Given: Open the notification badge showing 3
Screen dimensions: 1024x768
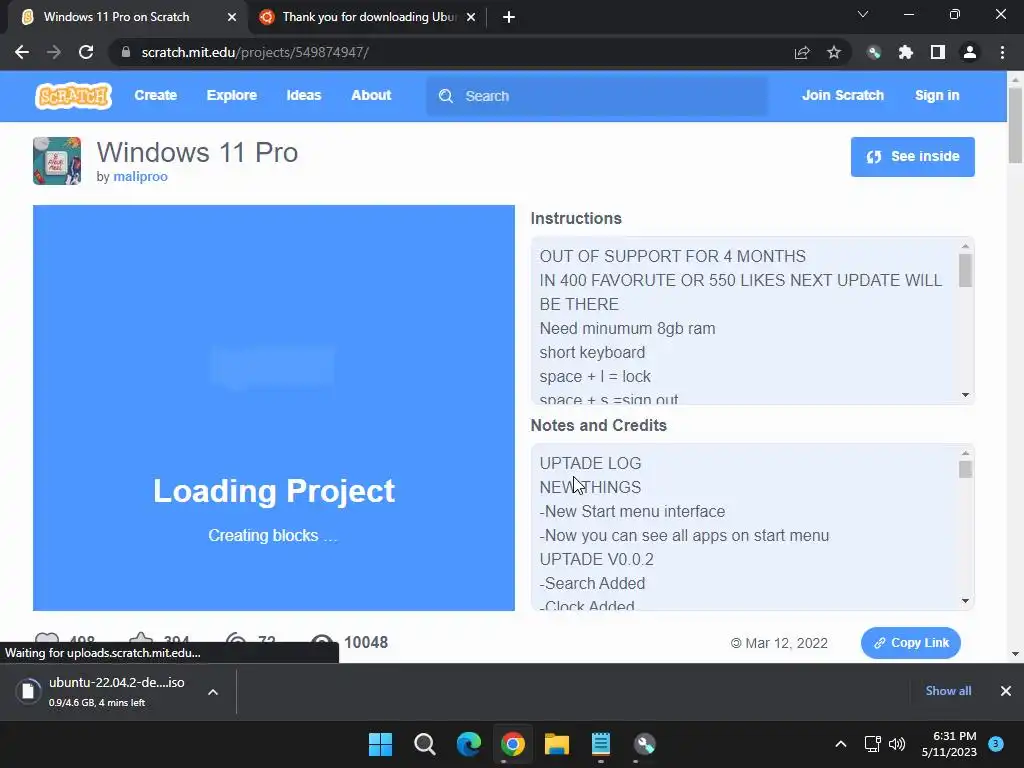Looking at the screenshot, I should click(x=996, y=744).
